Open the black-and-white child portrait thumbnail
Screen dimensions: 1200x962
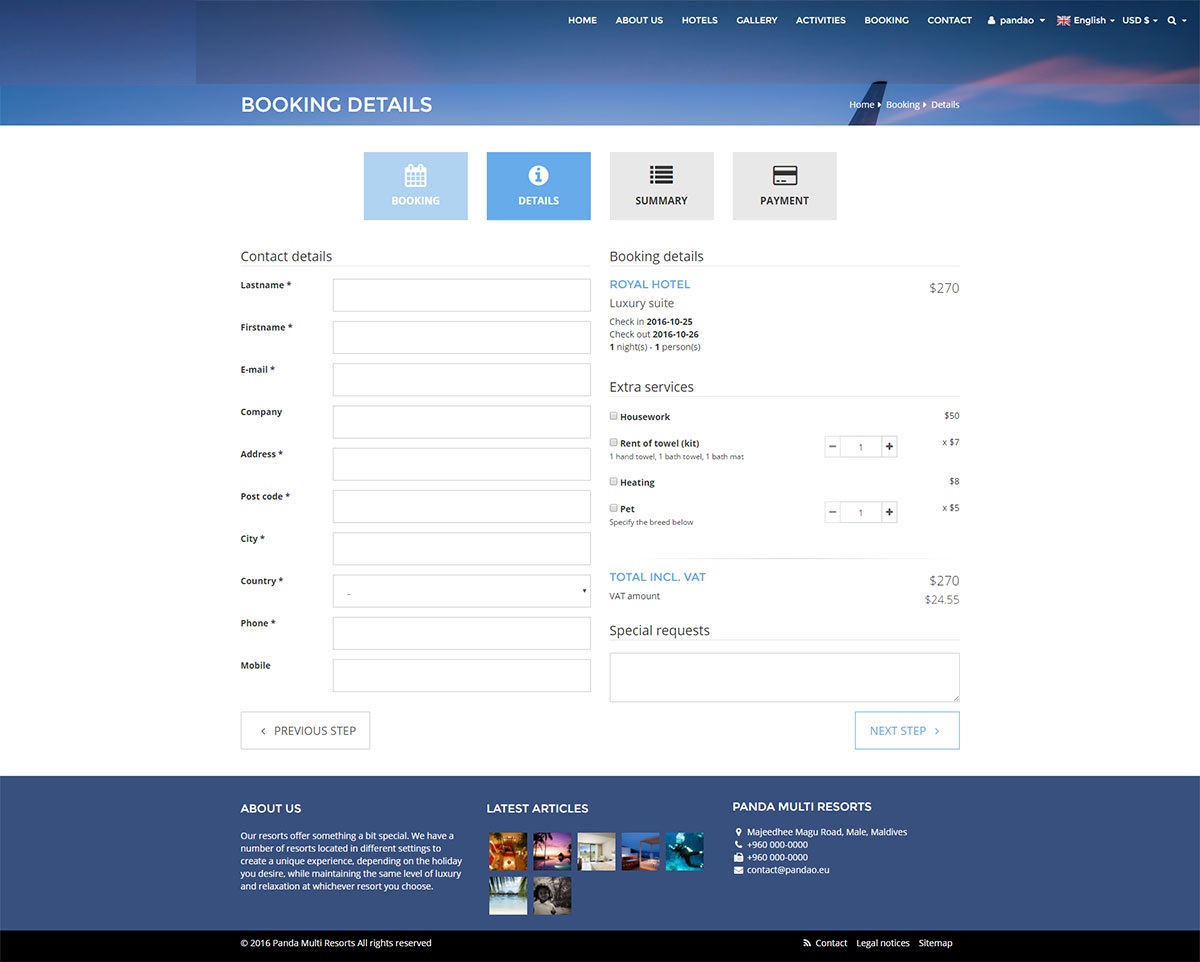(x=552, y=895)
